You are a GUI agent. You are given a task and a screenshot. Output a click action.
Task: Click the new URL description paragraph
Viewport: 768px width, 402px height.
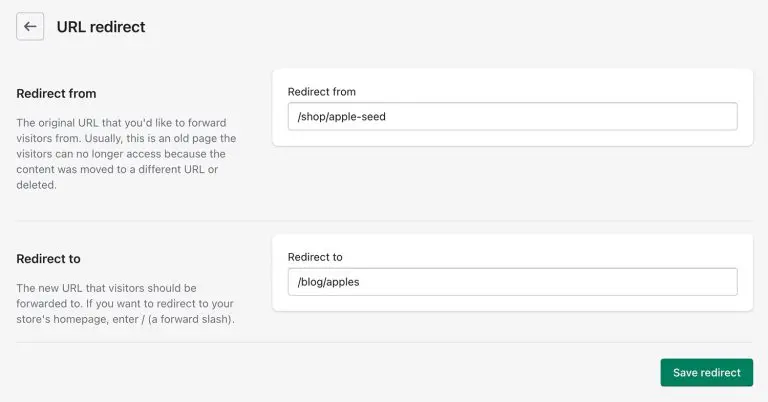coord(125,304)
